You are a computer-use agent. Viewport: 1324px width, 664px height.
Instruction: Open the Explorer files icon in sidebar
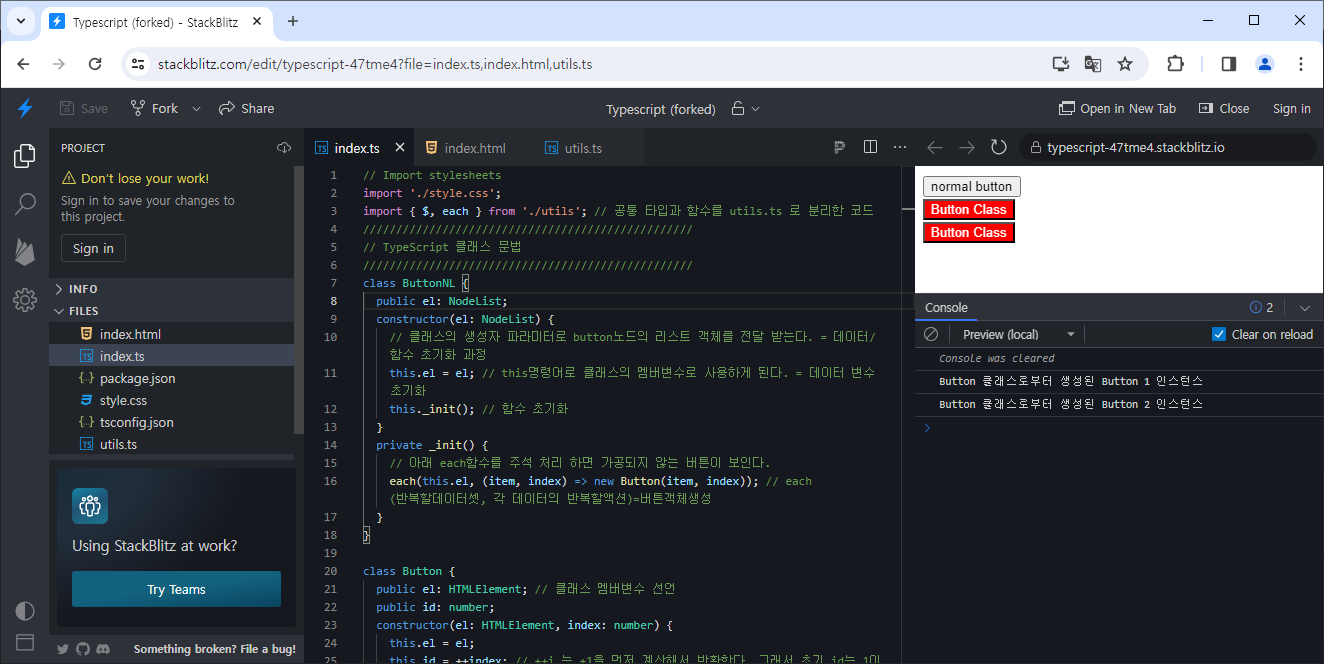click(x=25, y=156)
